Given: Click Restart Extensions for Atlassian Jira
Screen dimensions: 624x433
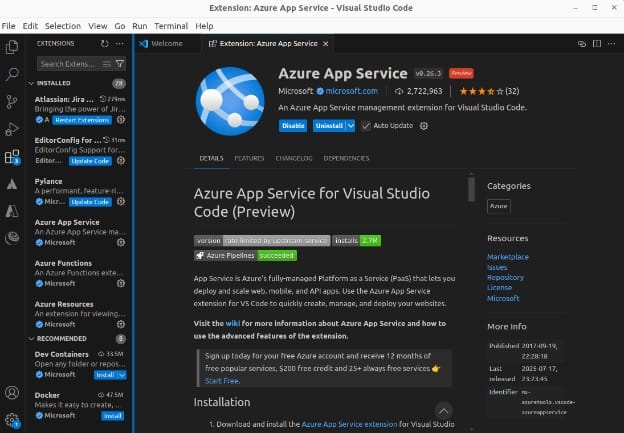Looking at the screenshot, I should 82,120.
